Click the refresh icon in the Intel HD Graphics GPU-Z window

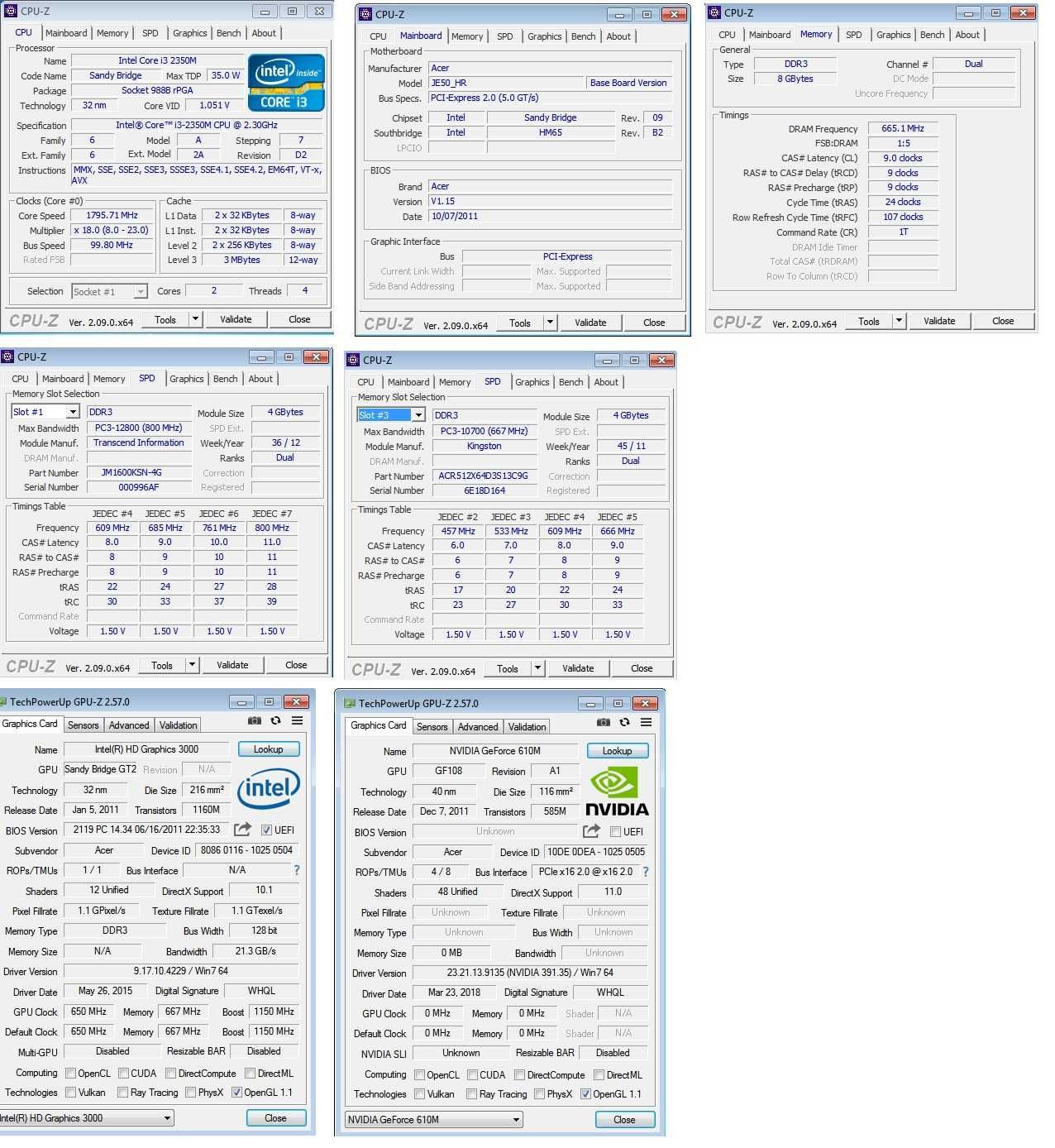pos(275,721)
